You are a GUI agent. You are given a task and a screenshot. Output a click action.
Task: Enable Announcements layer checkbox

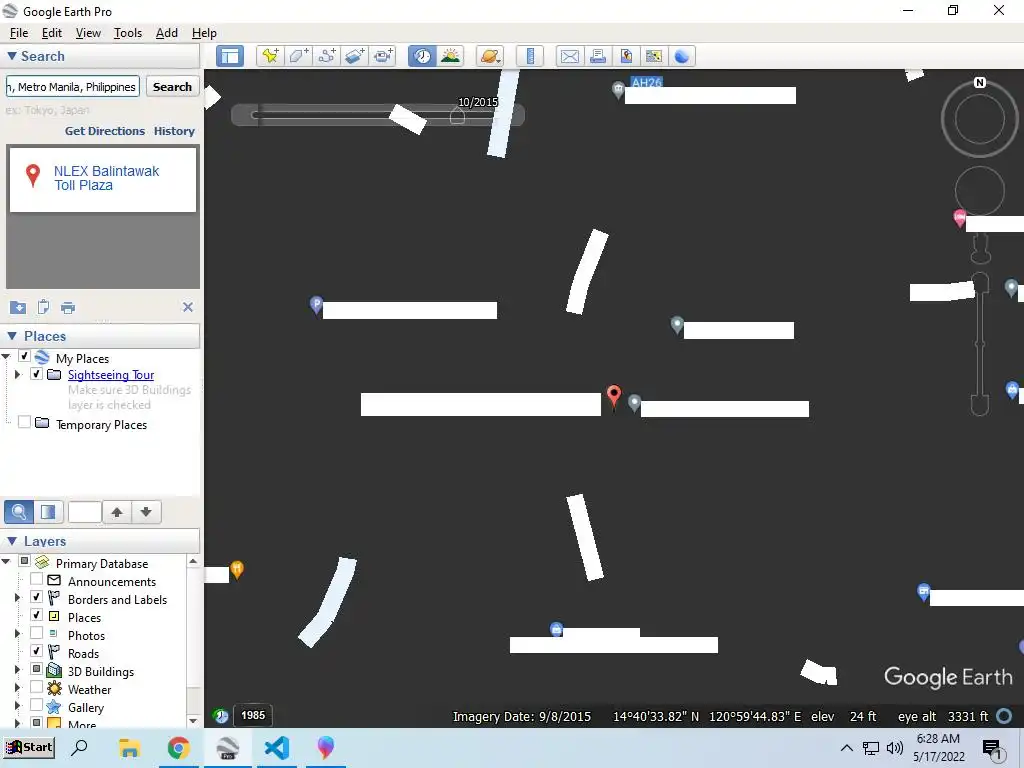pyautogui.click(x=37, y=579)
